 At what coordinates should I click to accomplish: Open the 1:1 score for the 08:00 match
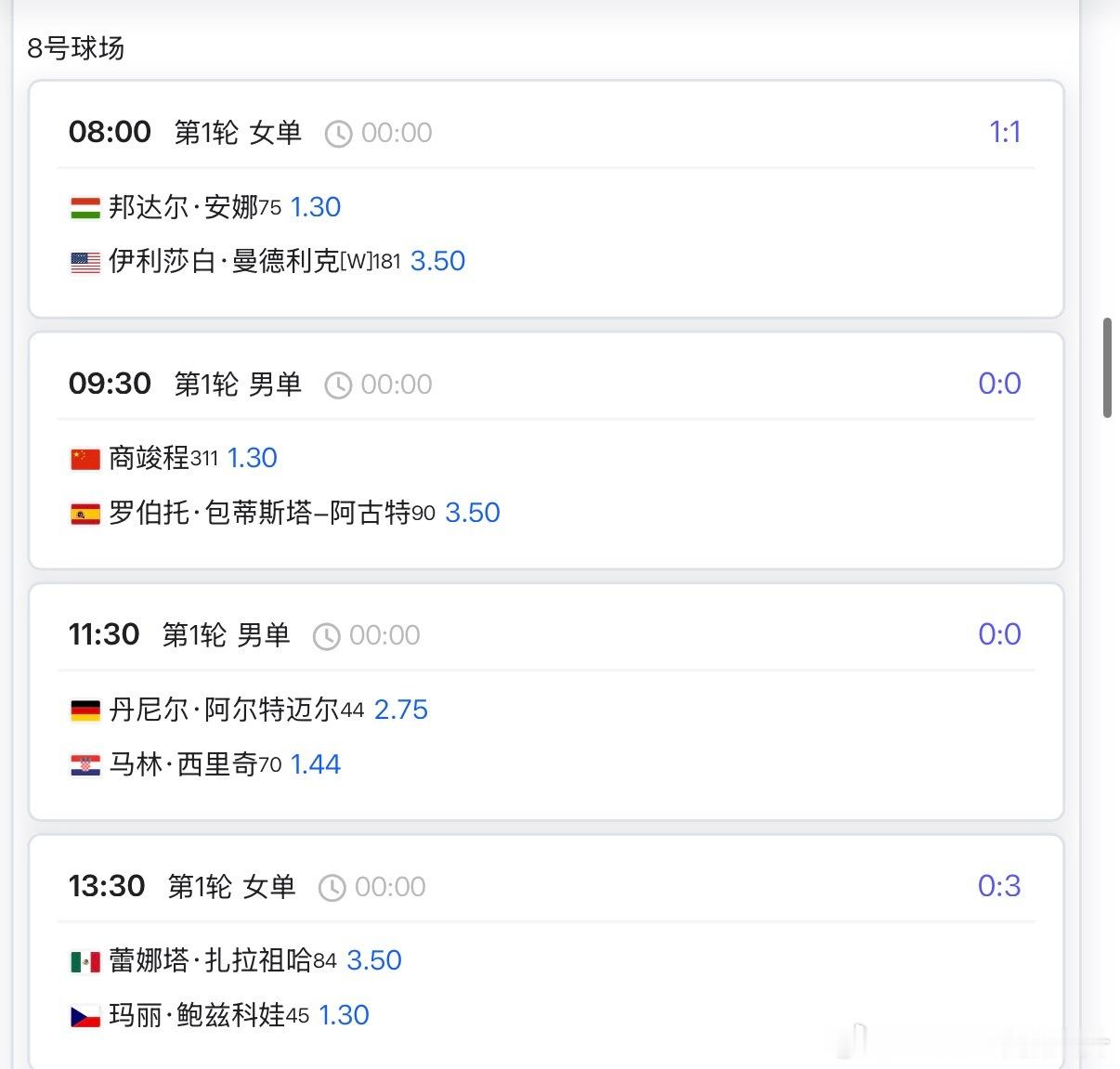1006,133
